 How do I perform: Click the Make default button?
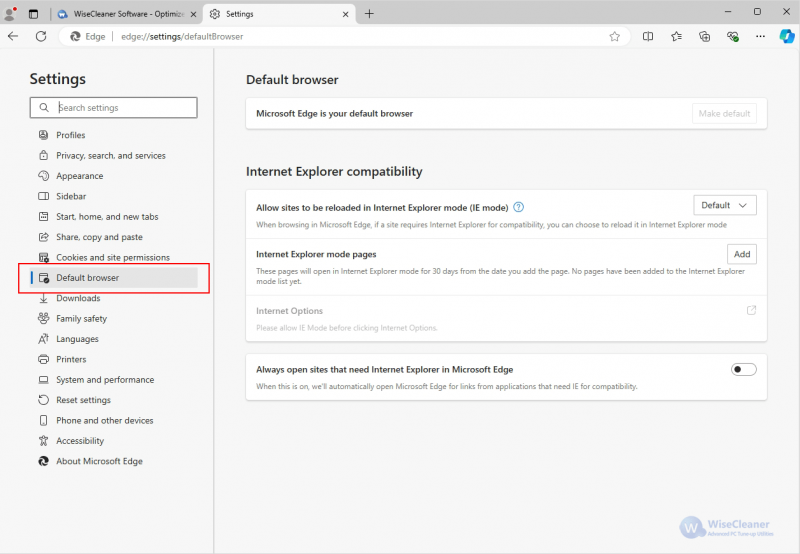(x=724, y=113)
